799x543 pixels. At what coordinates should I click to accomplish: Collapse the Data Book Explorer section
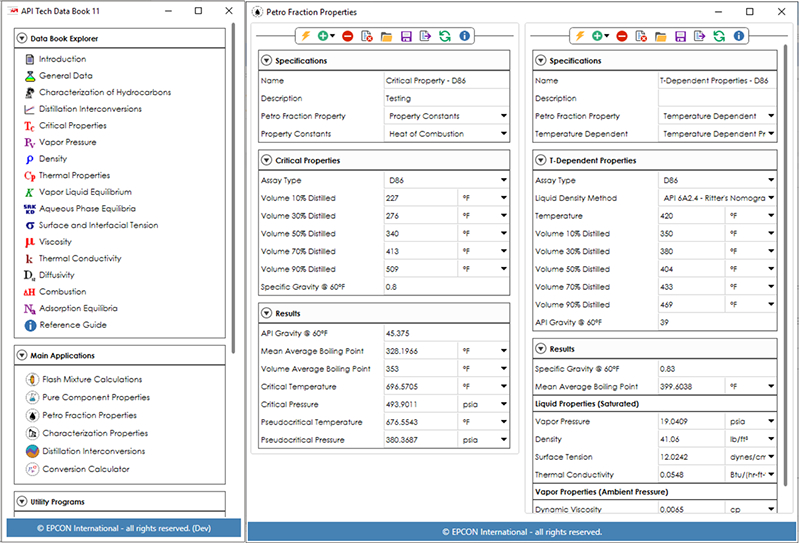click(22, 38)
